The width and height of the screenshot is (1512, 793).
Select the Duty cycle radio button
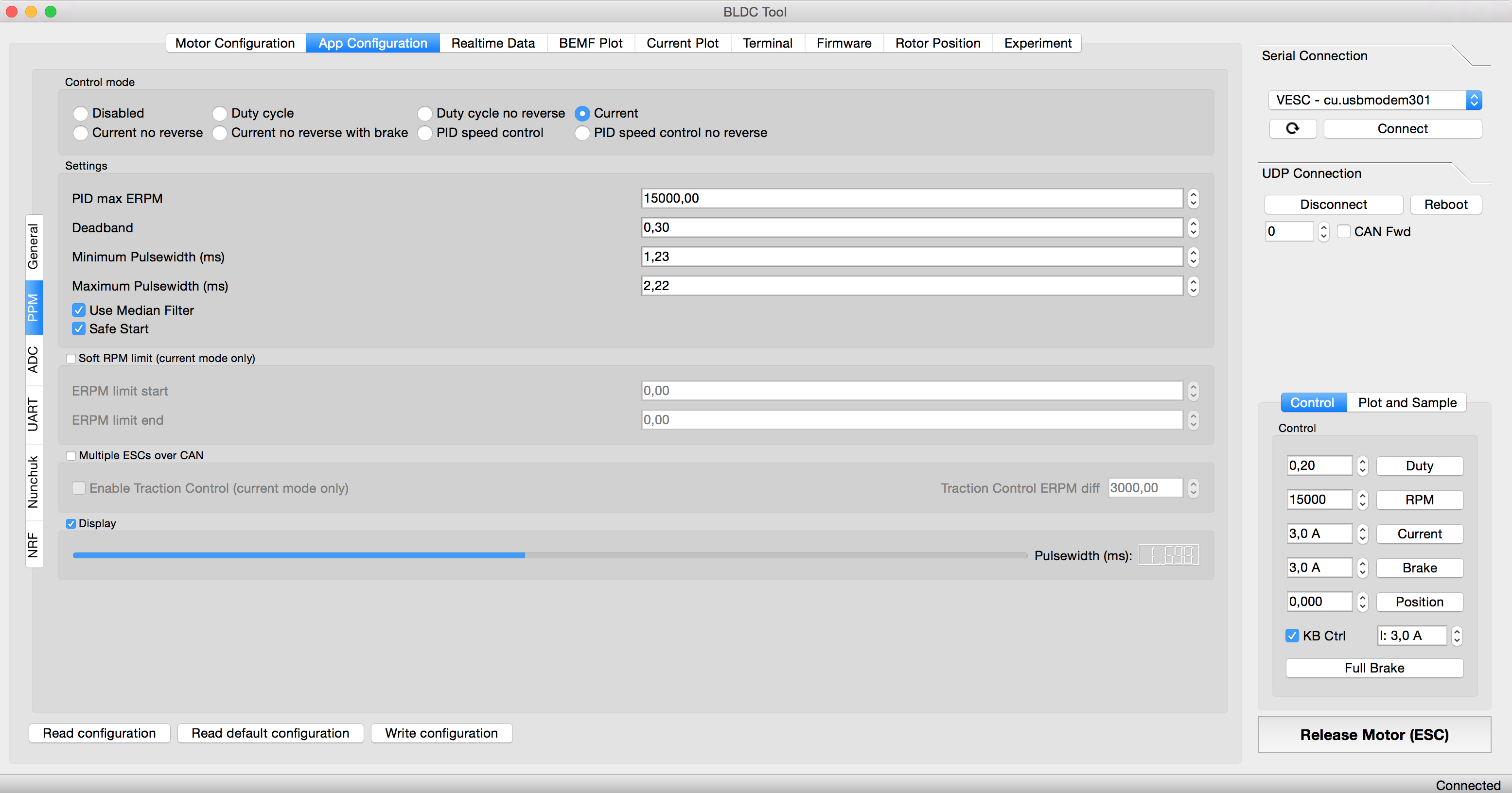220,113
